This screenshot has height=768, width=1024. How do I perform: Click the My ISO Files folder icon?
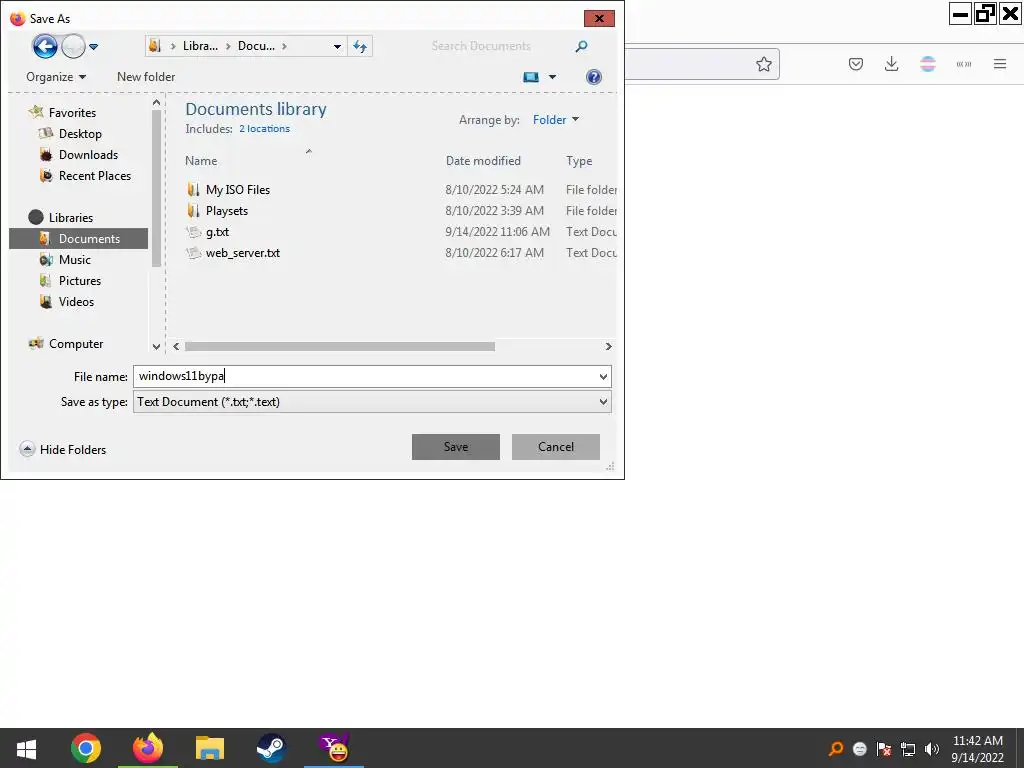coord(193,189)
